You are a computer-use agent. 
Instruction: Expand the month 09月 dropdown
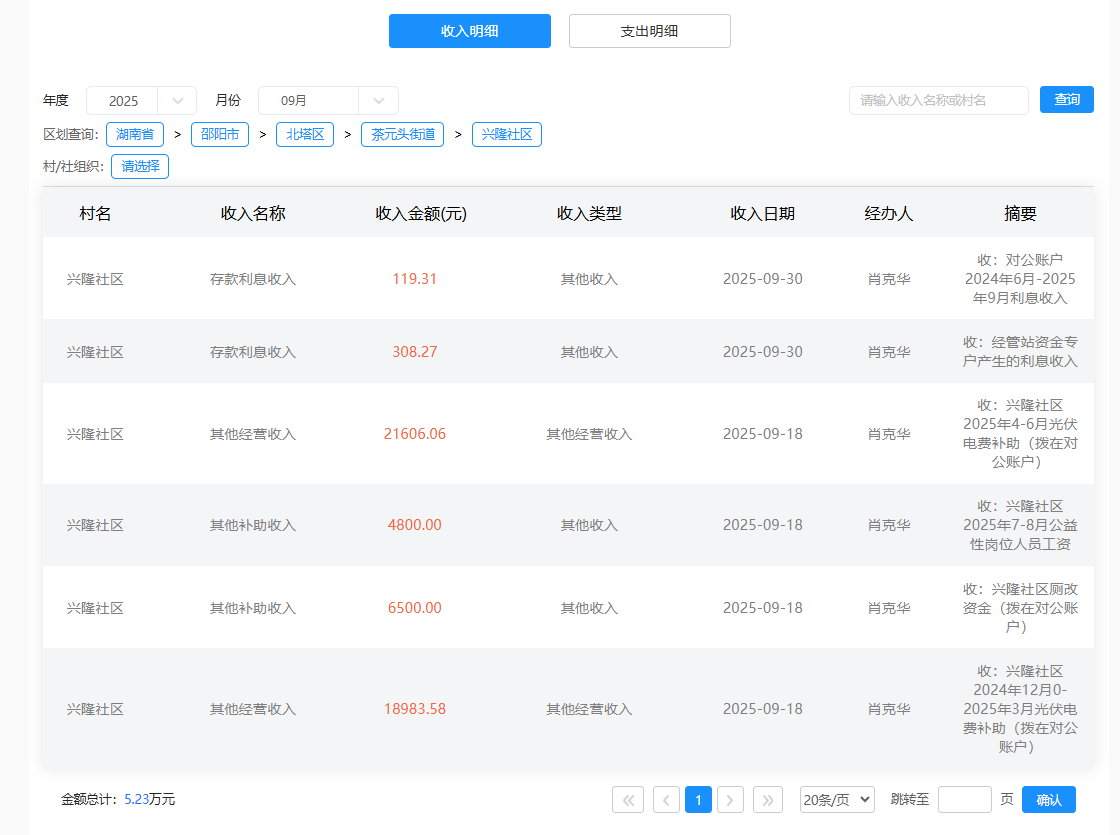(328, 101)
